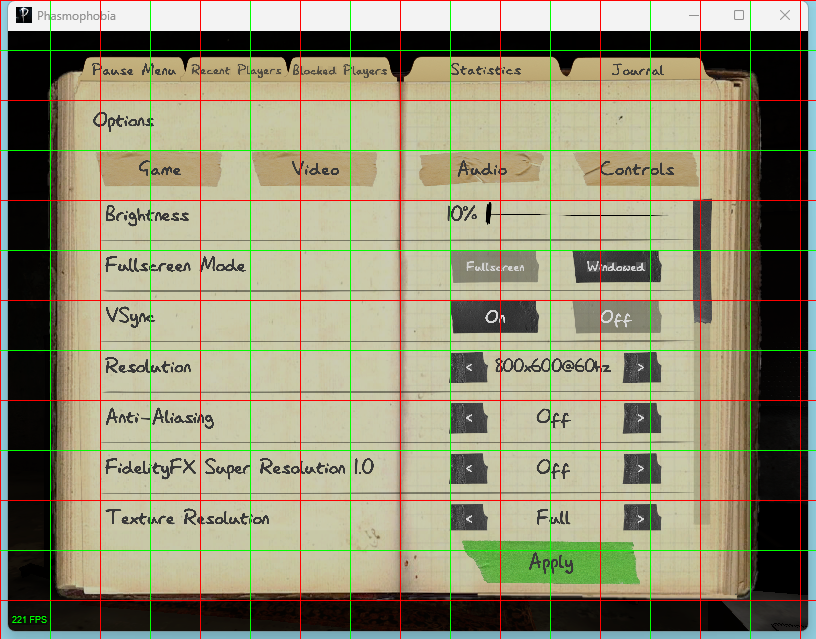Select the Audio options category

point(482,169)
